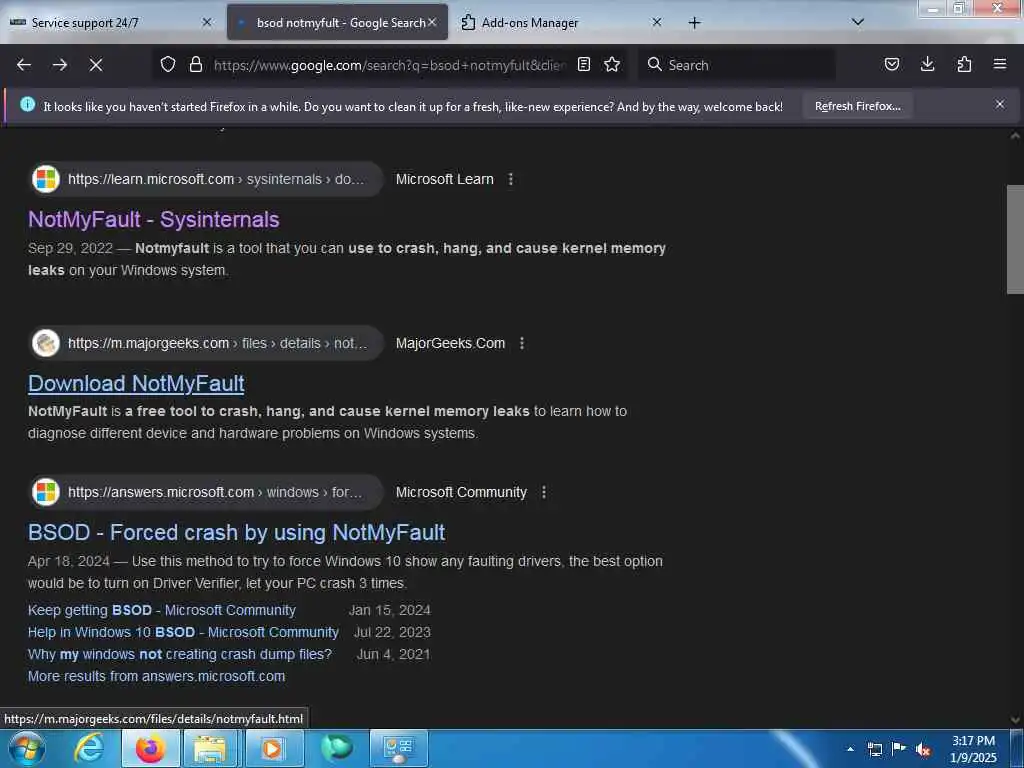This screenshot has width=1024, height=768.
Task: Open the Windows Start menu
Action: click(x=27, y=748)
